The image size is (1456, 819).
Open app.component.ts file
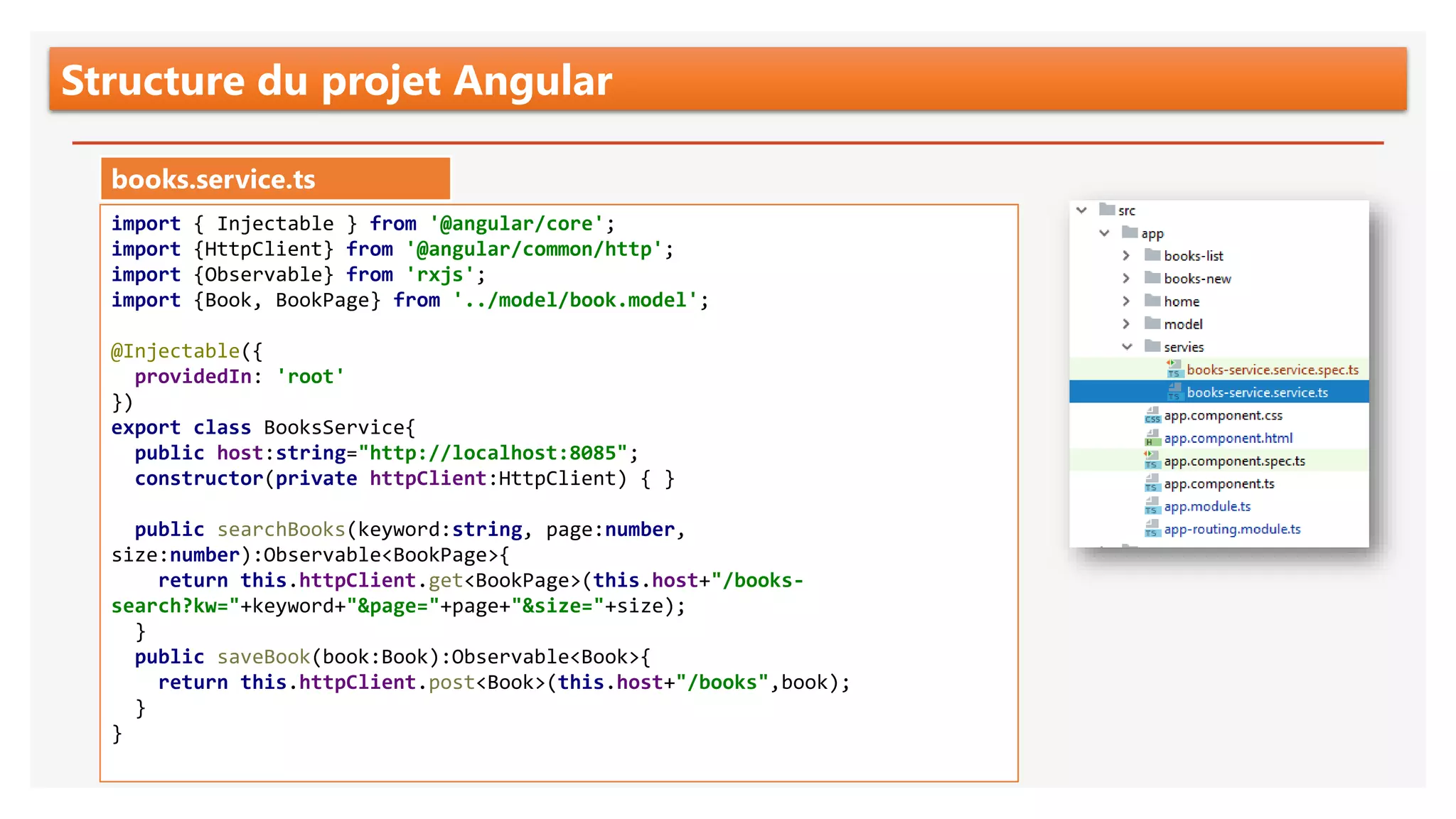click(1219, 483)
